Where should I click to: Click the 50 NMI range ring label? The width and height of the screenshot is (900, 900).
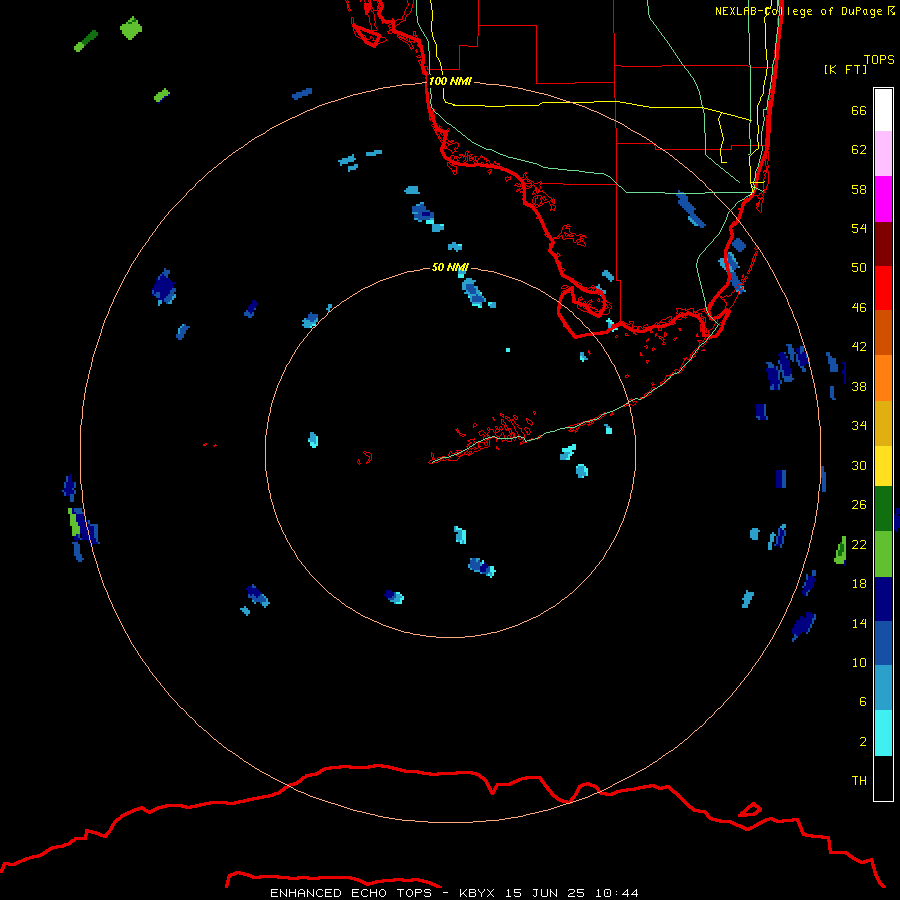[450, 267]
